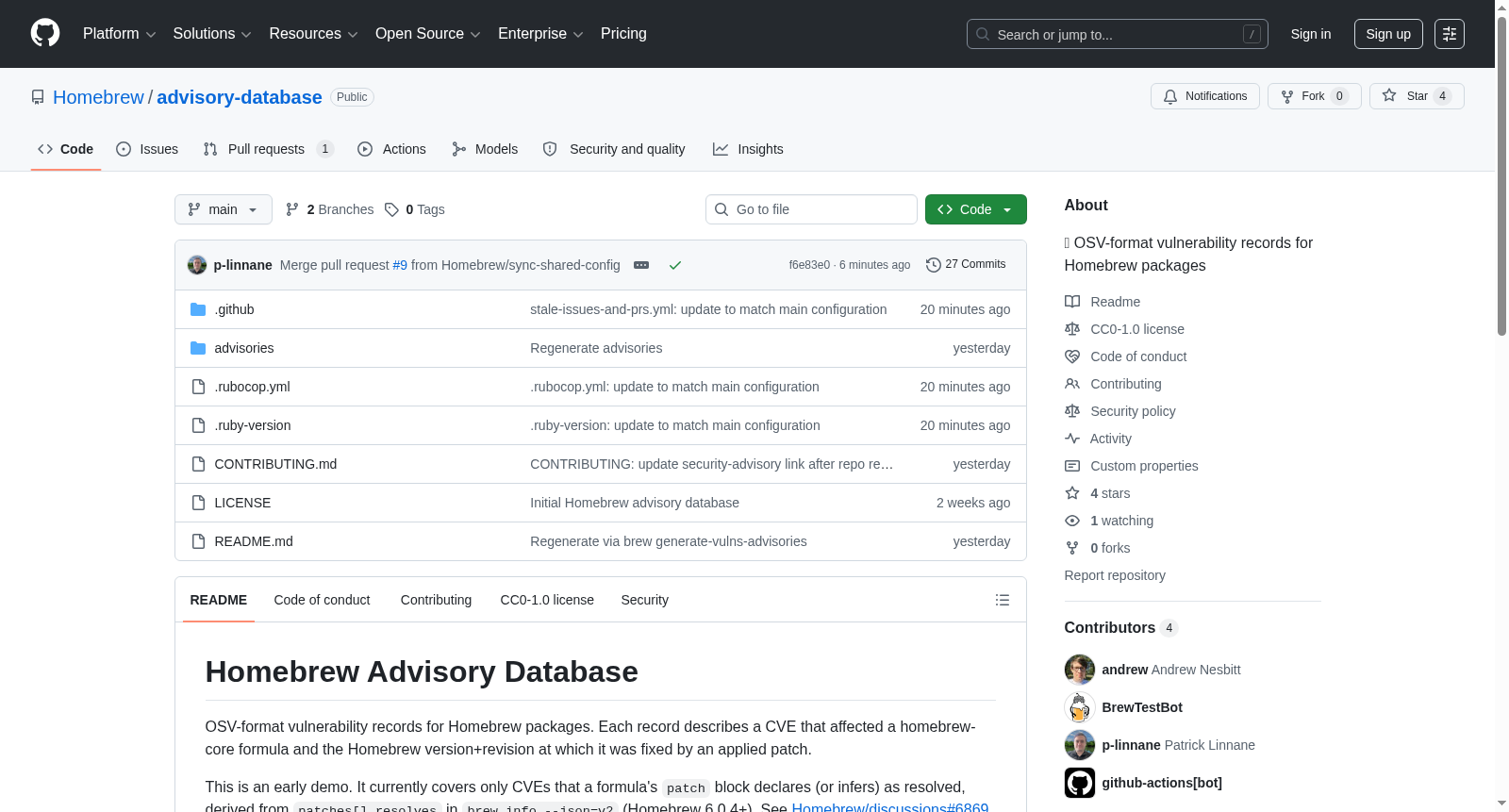1509x812 pixels.
Task: Open Security and quality tab
Action: pos(615,149)
